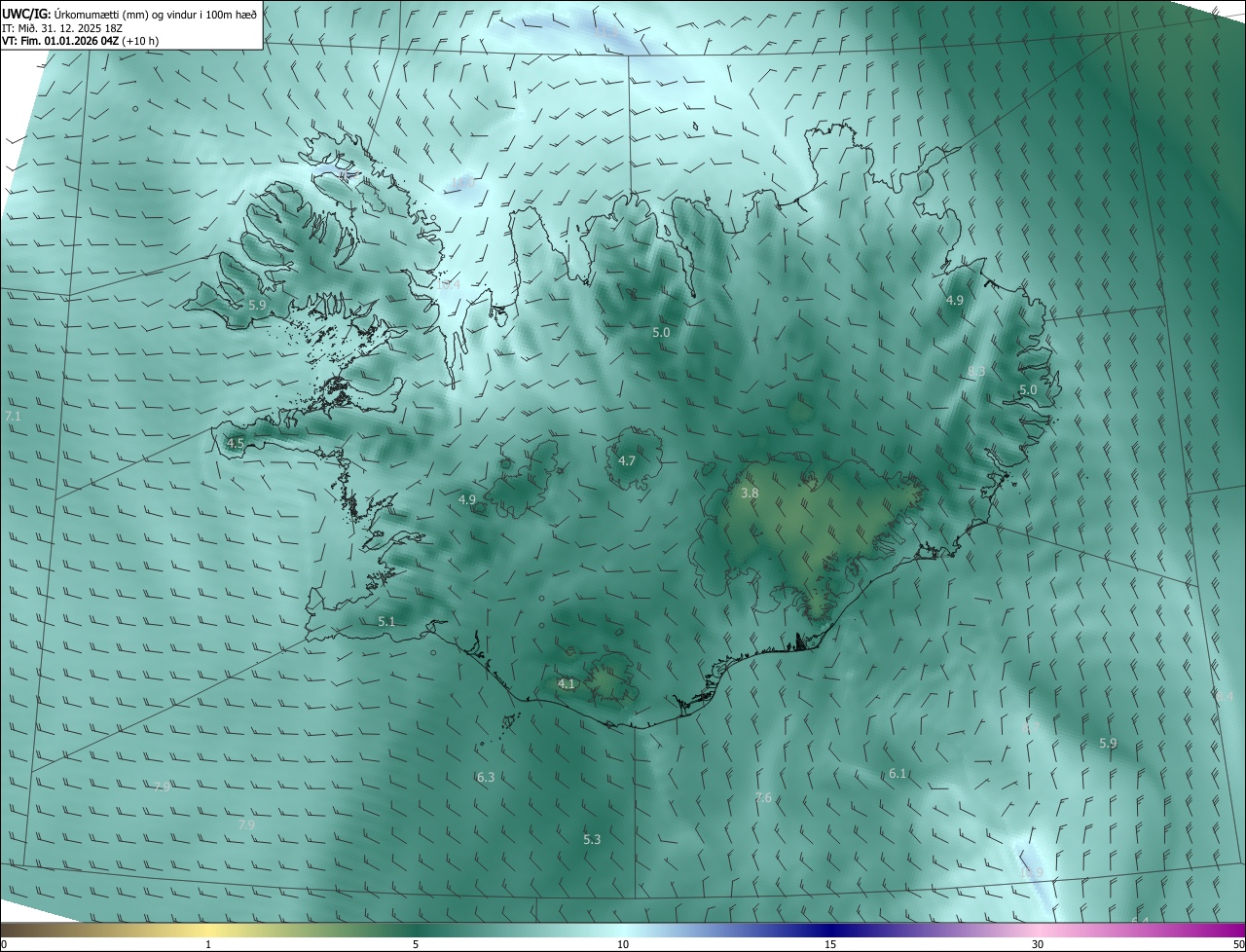The height and width of the screenshot is (952, 1246).
Task: Click the 'IT: Mið. 31. 12. 2025 18Z' line
Action: (x=61, y=28)
